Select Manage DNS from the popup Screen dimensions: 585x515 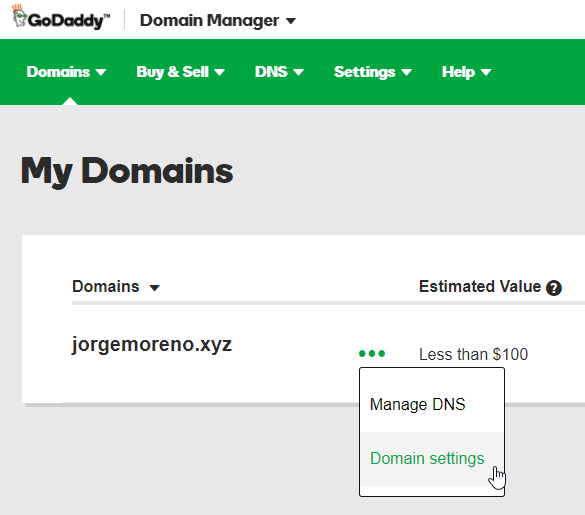[432, 405]
